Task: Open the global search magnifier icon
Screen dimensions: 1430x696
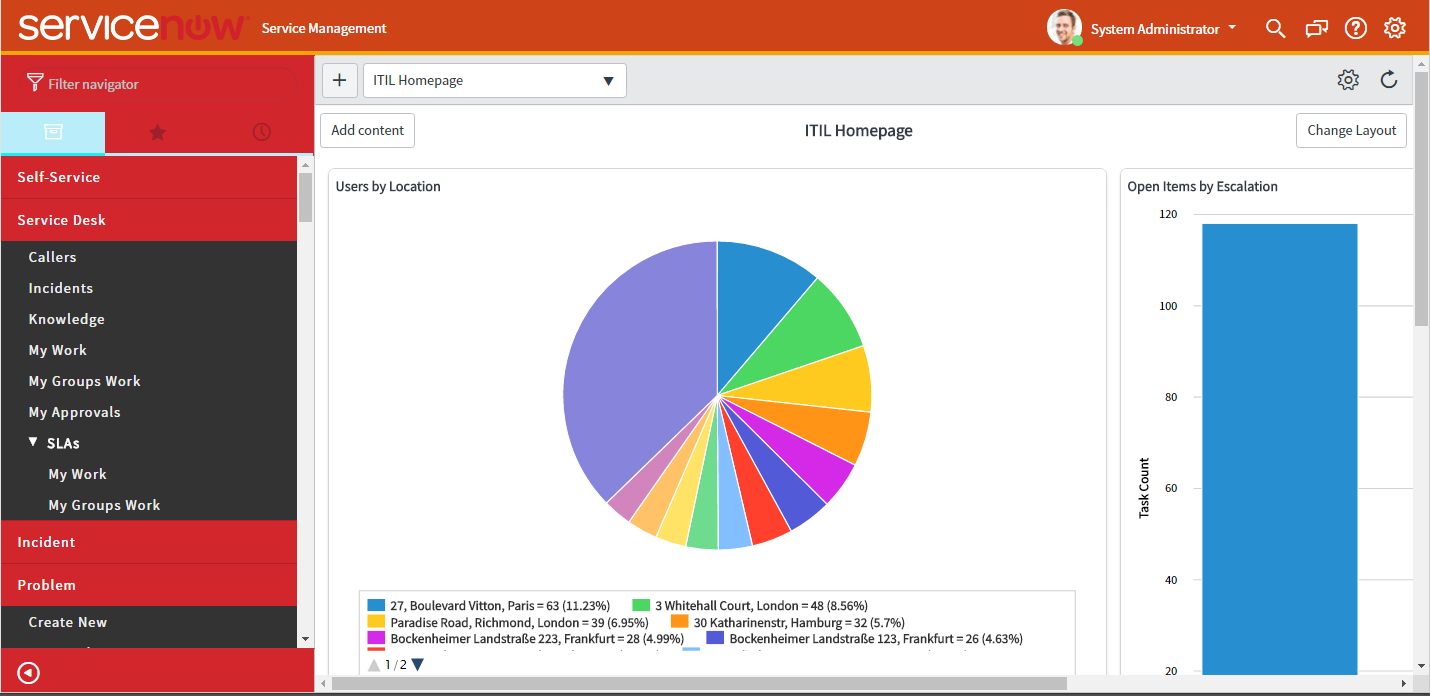Action: pyautogui.click(x=1275, y=28)
